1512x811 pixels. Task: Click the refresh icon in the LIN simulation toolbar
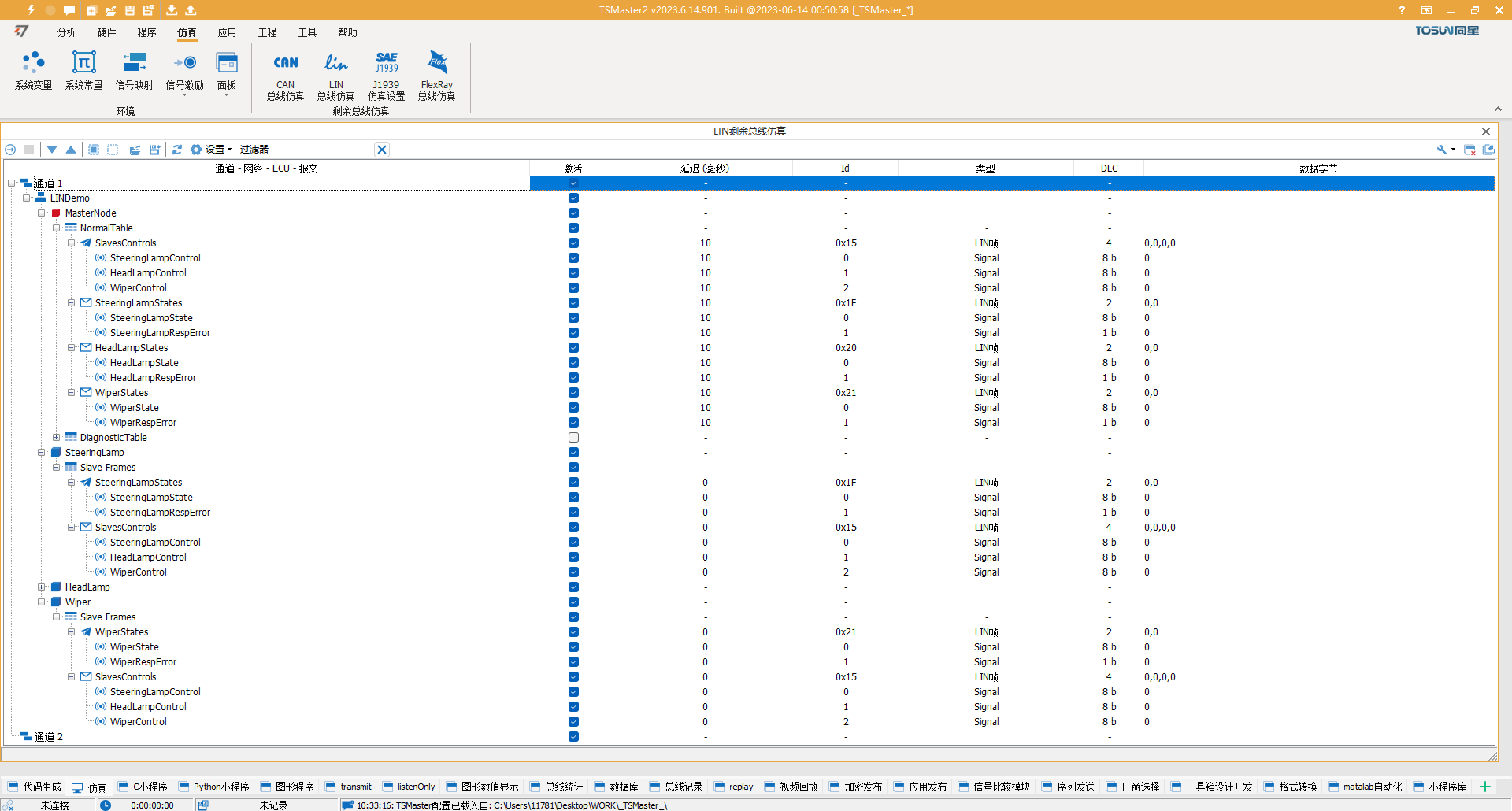point(177,149)
